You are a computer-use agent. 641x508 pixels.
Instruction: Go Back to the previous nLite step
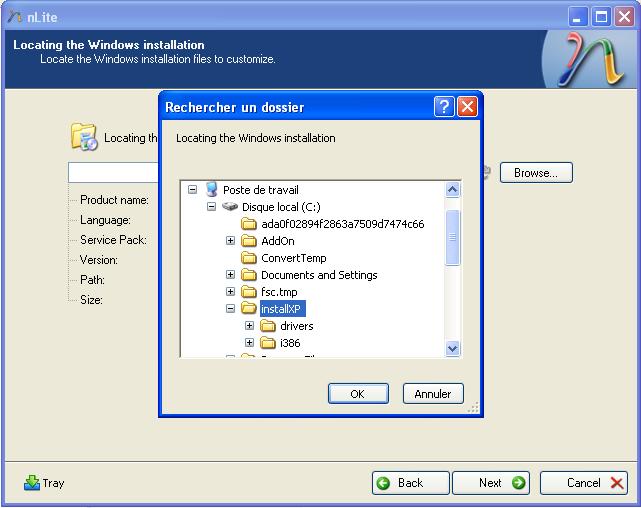point(410,483)
